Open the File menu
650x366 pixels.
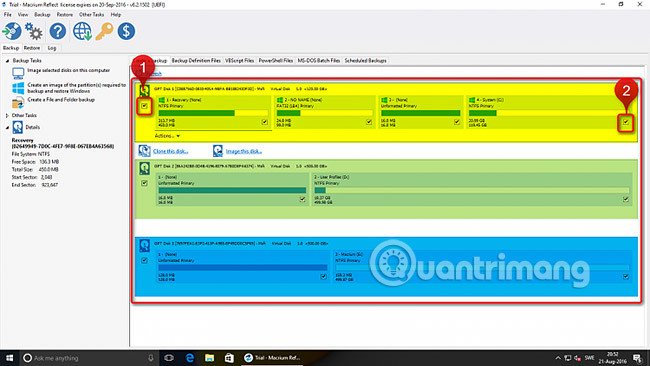tap(7, 15)
